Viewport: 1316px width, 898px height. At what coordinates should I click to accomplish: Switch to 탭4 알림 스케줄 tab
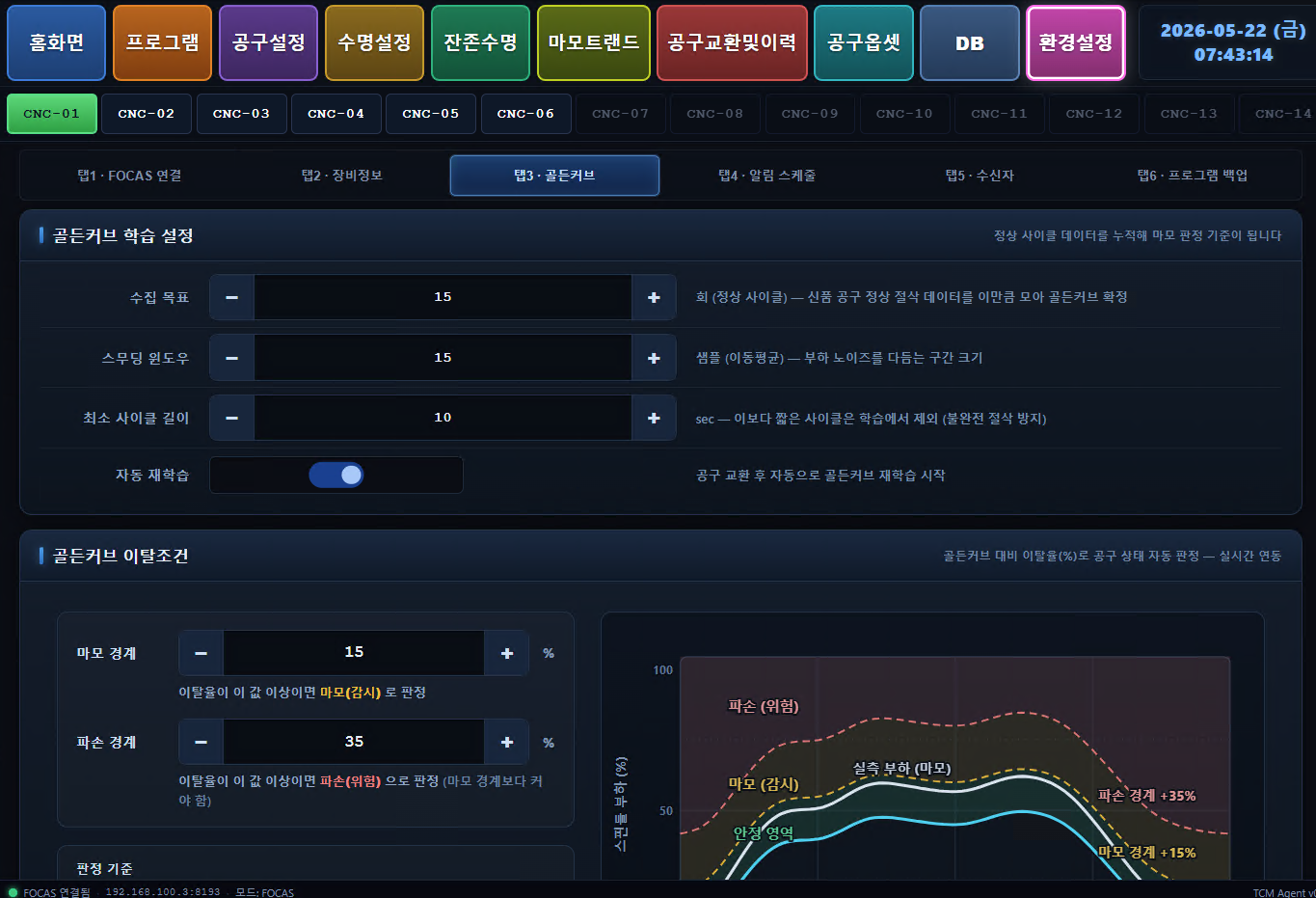click(767, 176)
